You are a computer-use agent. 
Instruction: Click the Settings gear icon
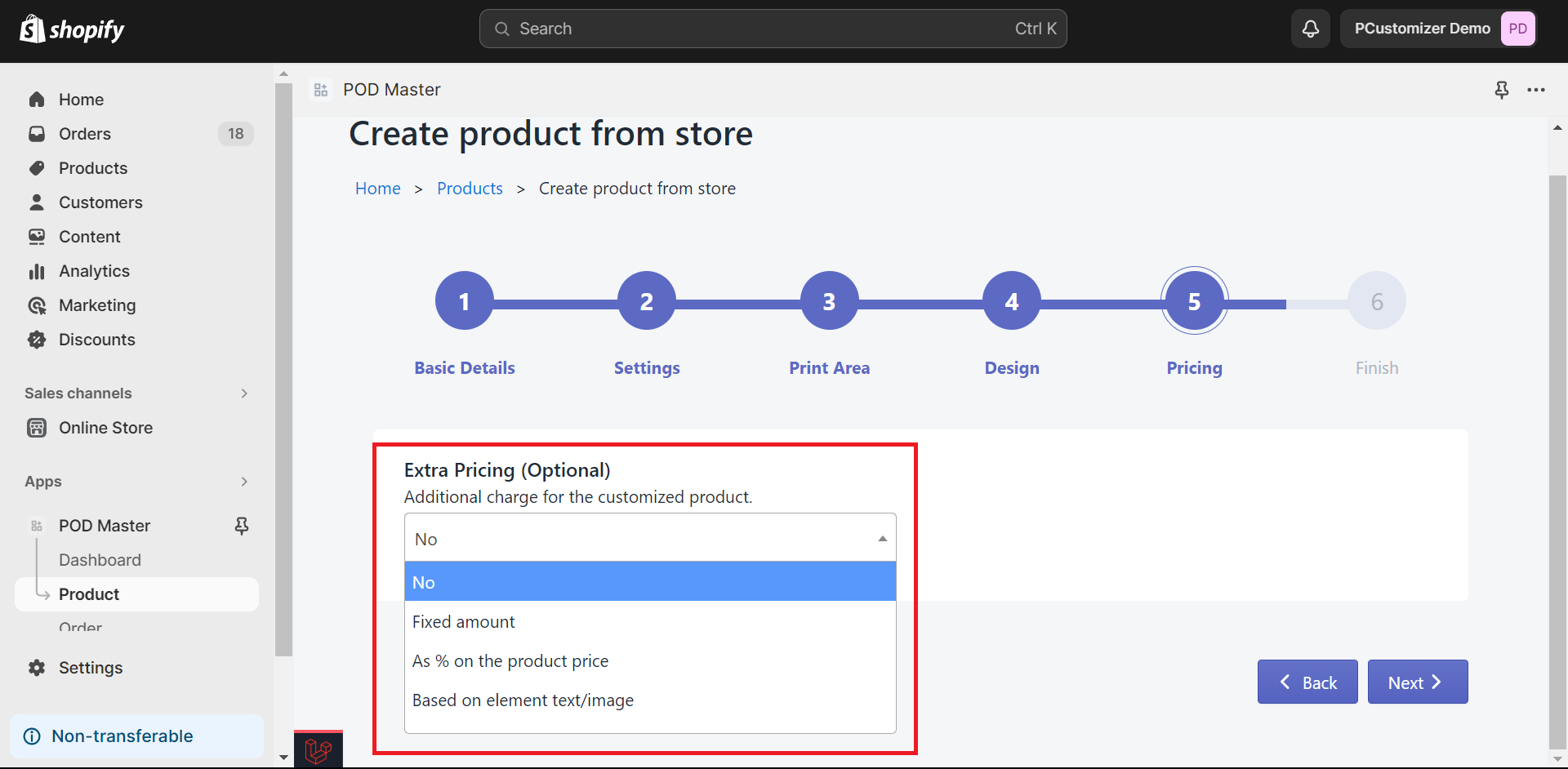click(37, 668)
